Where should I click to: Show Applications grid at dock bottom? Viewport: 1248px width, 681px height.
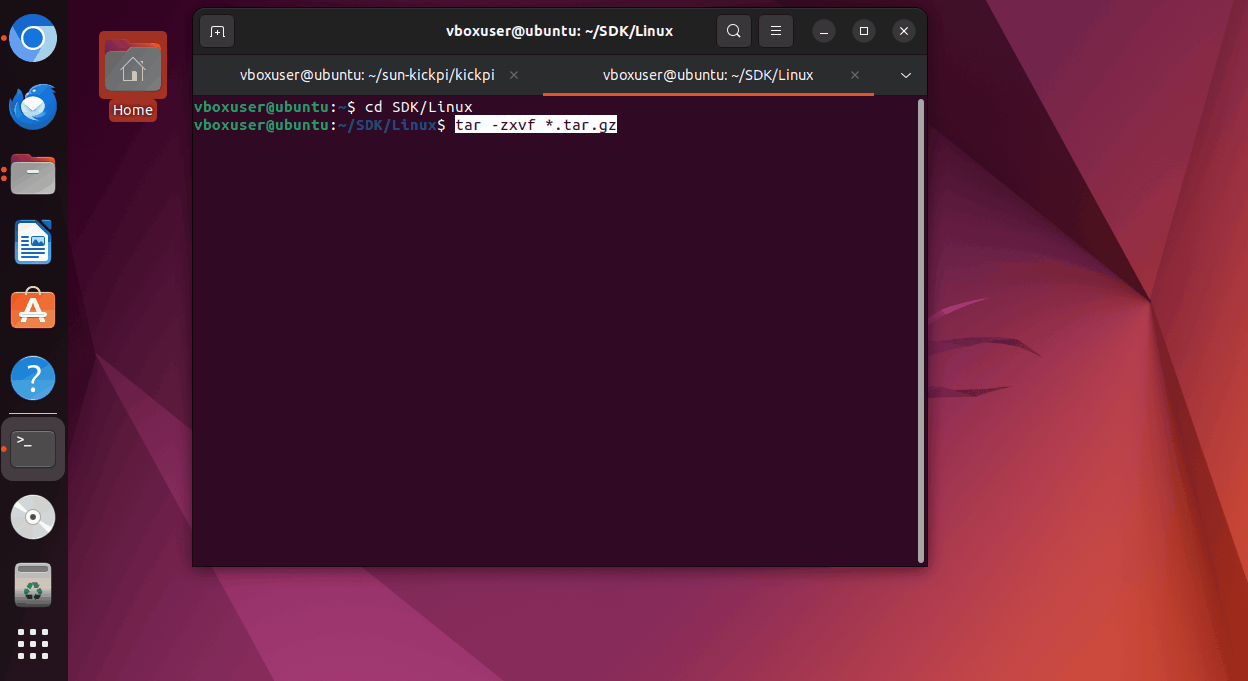pyautogui.click(x=33, y=644)
